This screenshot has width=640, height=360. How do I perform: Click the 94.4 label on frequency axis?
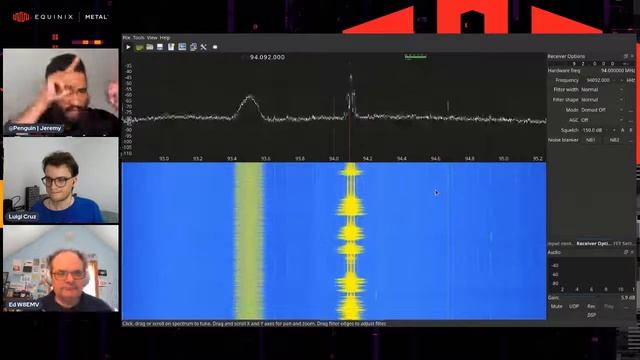[x=401, y=159]
